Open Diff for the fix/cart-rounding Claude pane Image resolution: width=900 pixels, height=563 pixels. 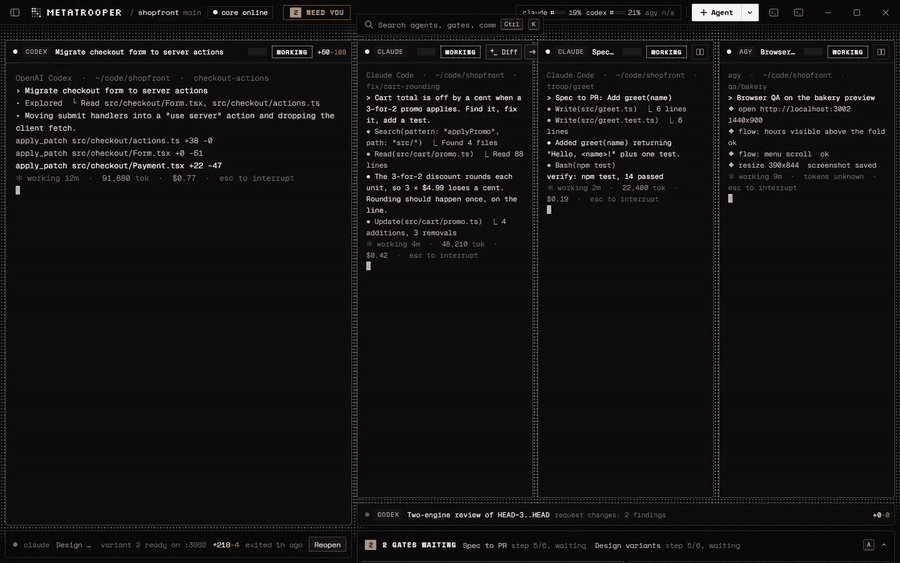(503, 52)
